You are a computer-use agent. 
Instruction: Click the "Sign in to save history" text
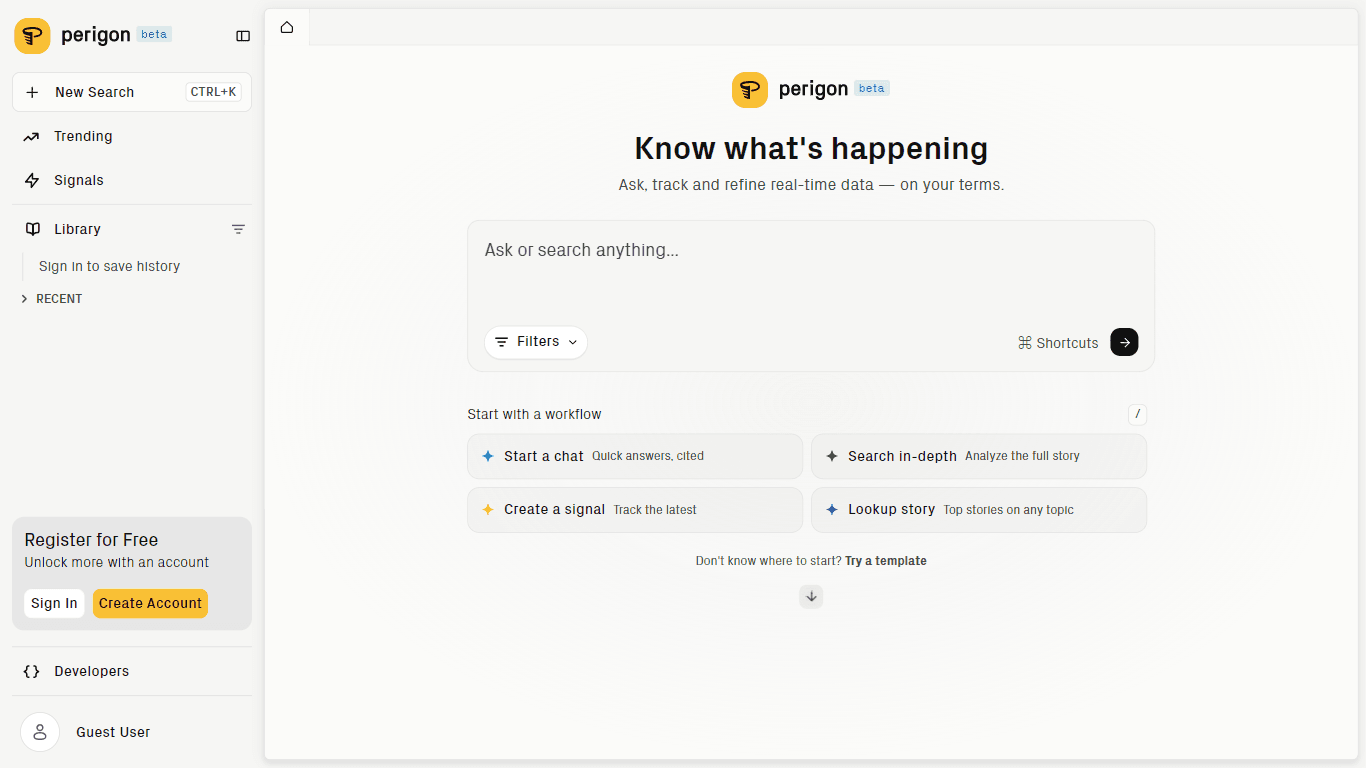tap(110, 266)
